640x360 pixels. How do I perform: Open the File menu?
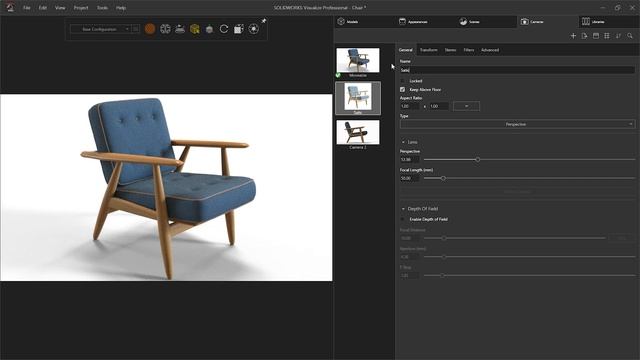click(27, 8)
